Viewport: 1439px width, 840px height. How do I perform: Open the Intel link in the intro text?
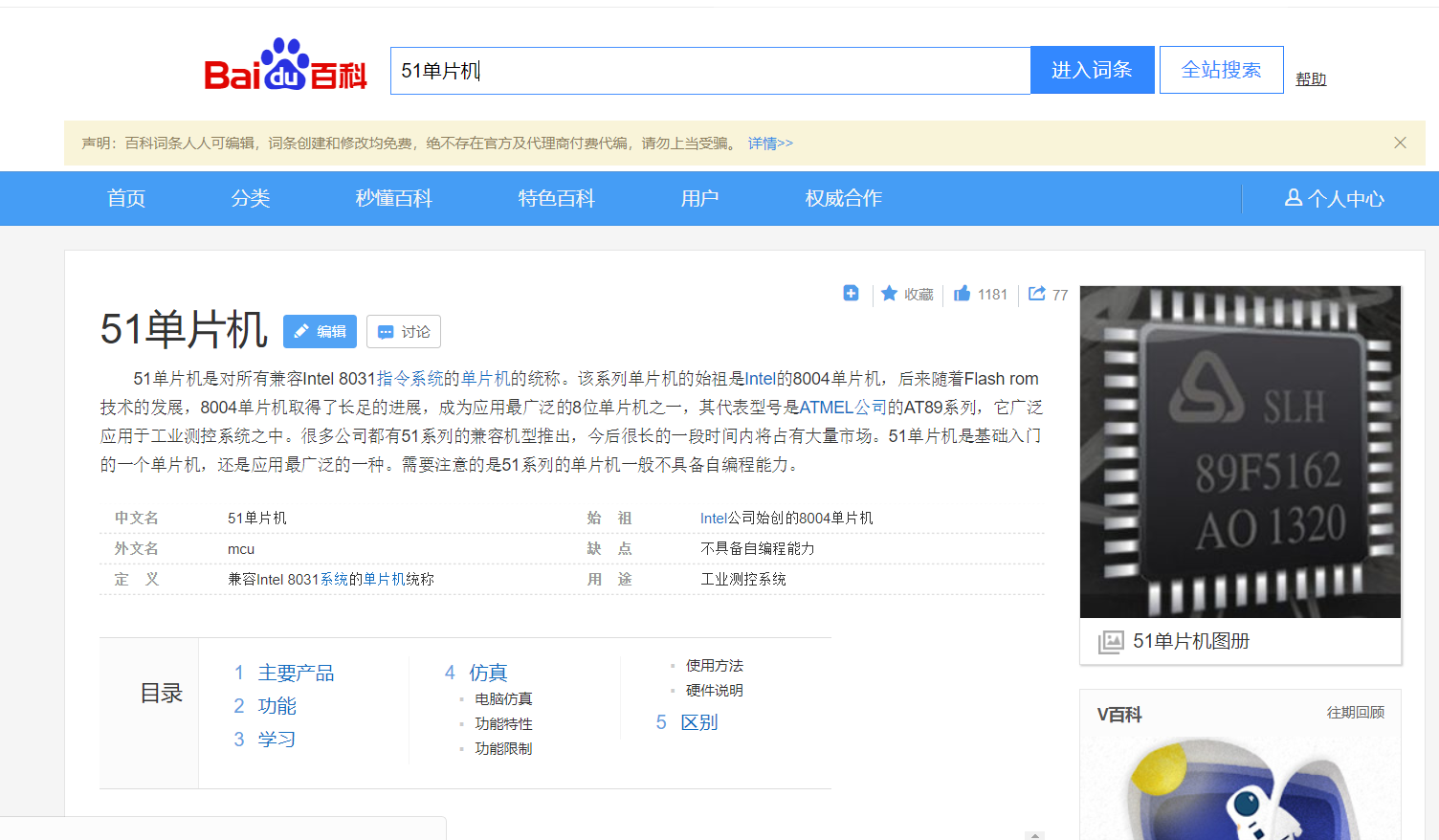(761, 378)
